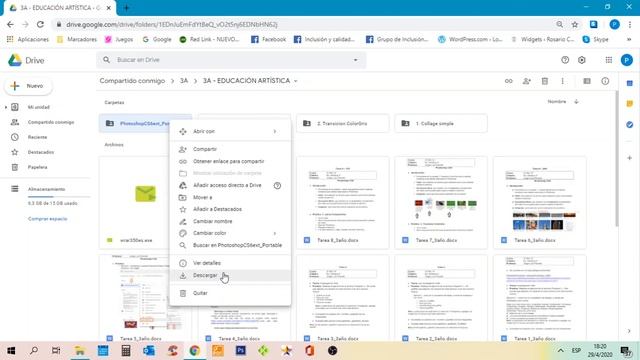640x360 pixels.
Task: Go to the 3A breadcrumb folder
Action: (184, 81)
